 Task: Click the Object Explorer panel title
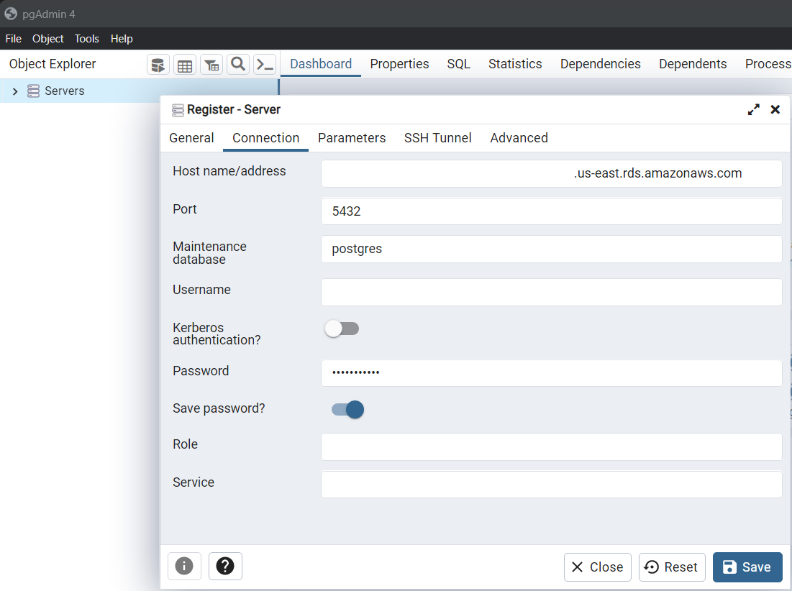53,64
